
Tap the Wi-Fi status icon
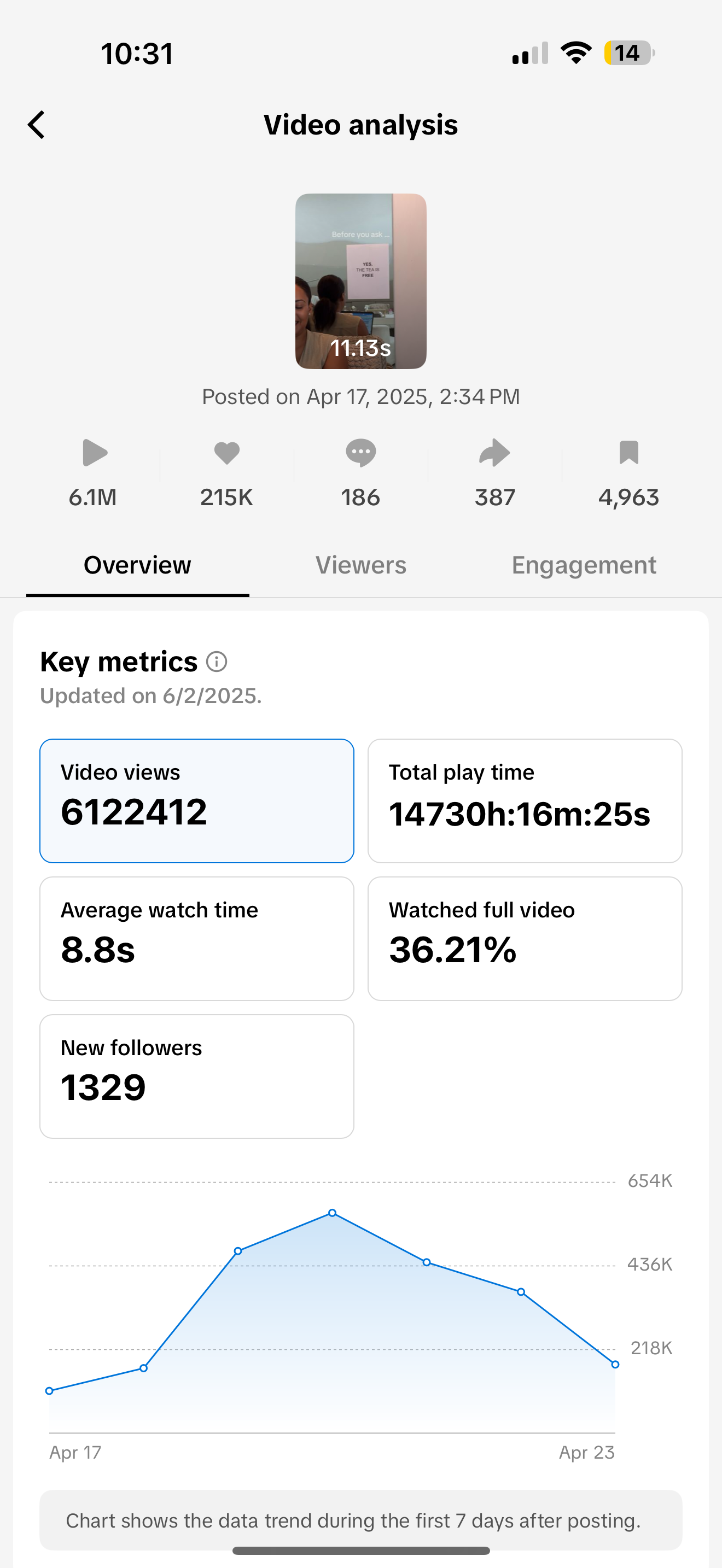click(576, 53)
